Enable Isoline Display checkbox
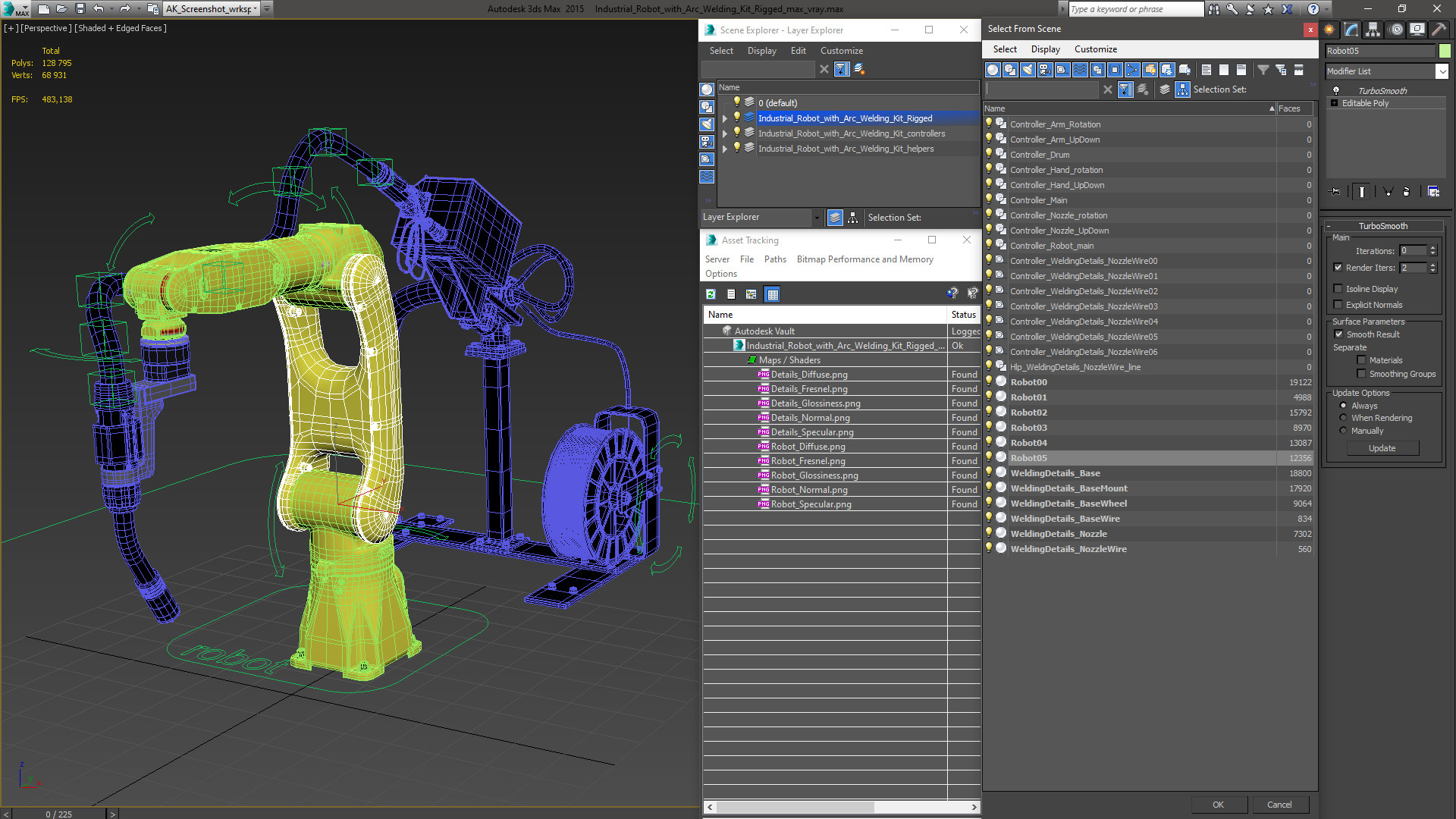This screenshot has height=819, width=1456. click(x=1338, y=289)
